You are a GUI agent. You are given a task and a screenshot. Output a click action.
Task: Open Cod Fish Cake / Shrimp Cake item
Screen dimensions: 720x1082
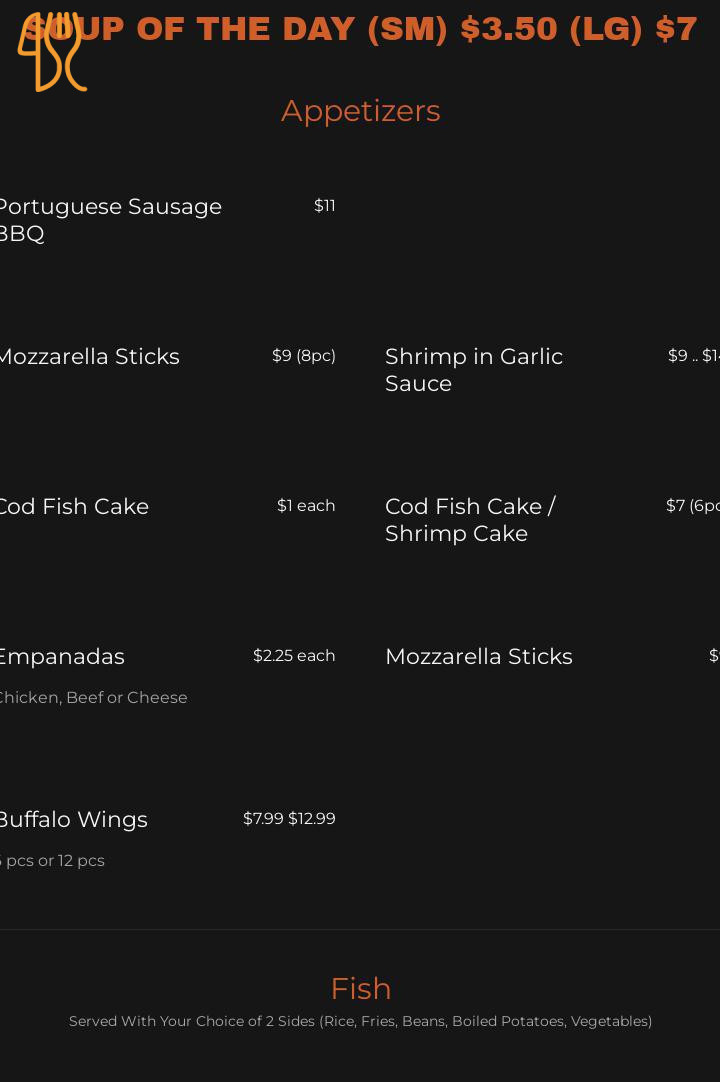coord(470,520)
